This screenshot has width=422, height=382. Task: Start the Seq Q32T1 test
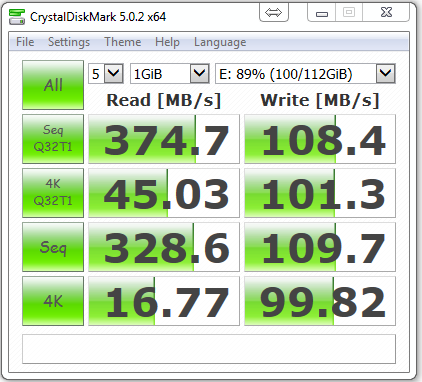click(x=53, y=139)
